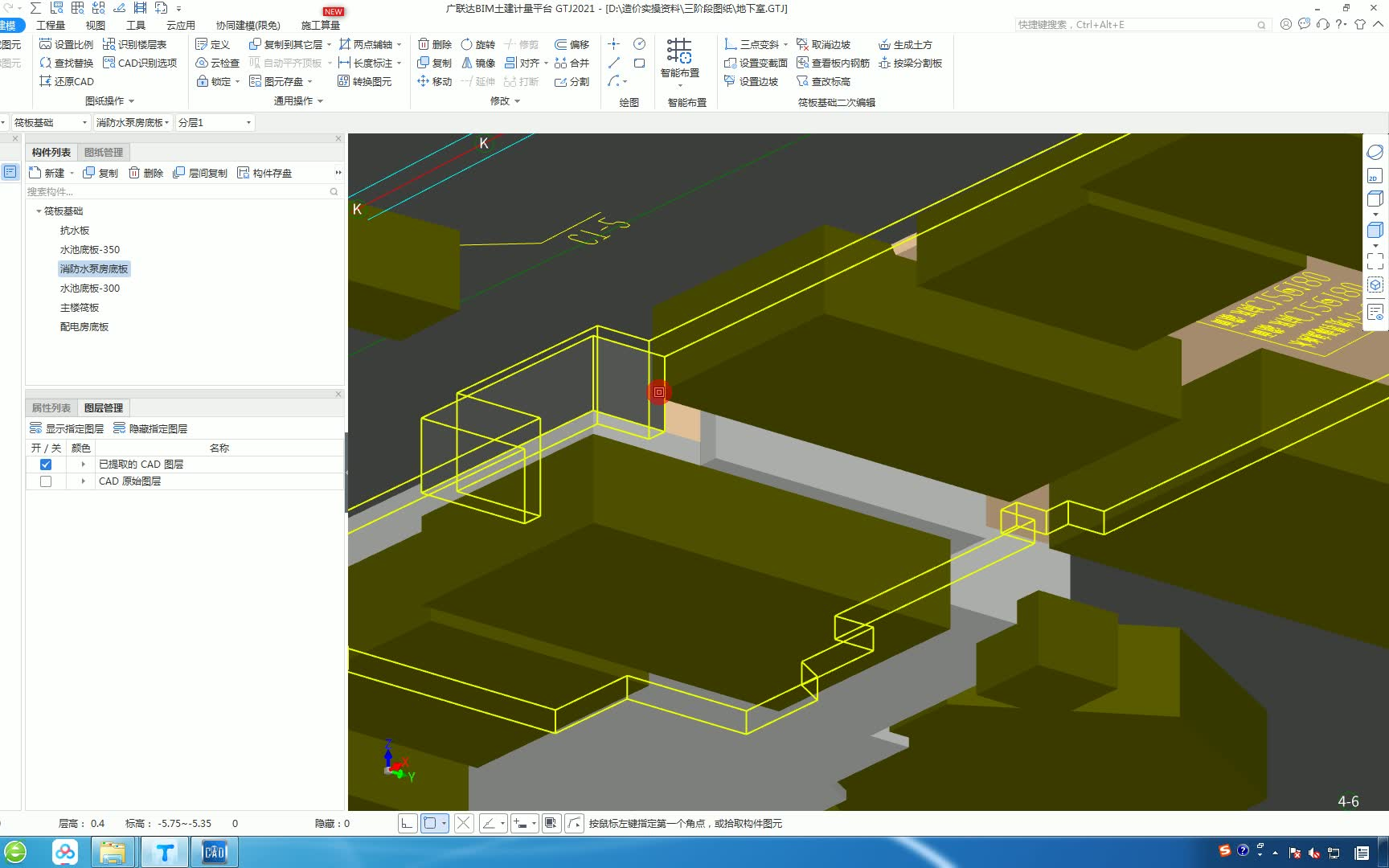Expand 已提取的 CAD 图层 row arrow
This screenshot has width=1389, height=868.
pyautogui.click(x=83, y=465)
